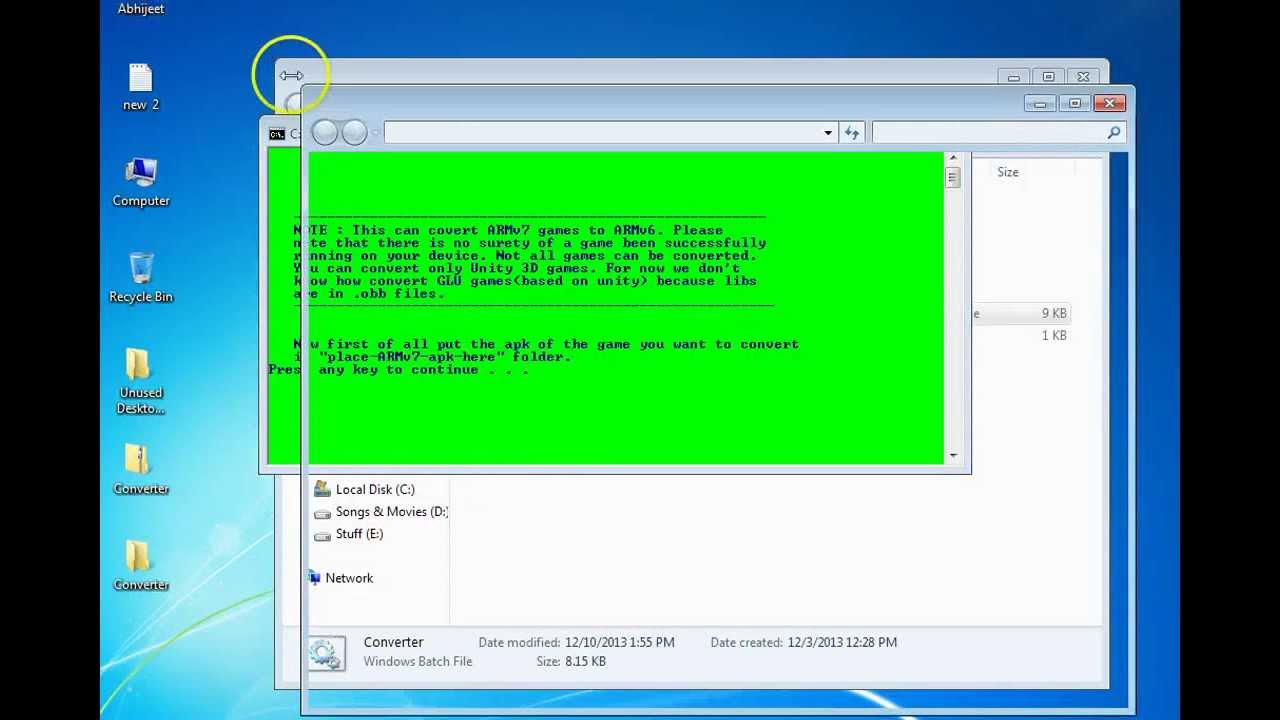Go forward in the Explorer window

(x=354, y=132)
